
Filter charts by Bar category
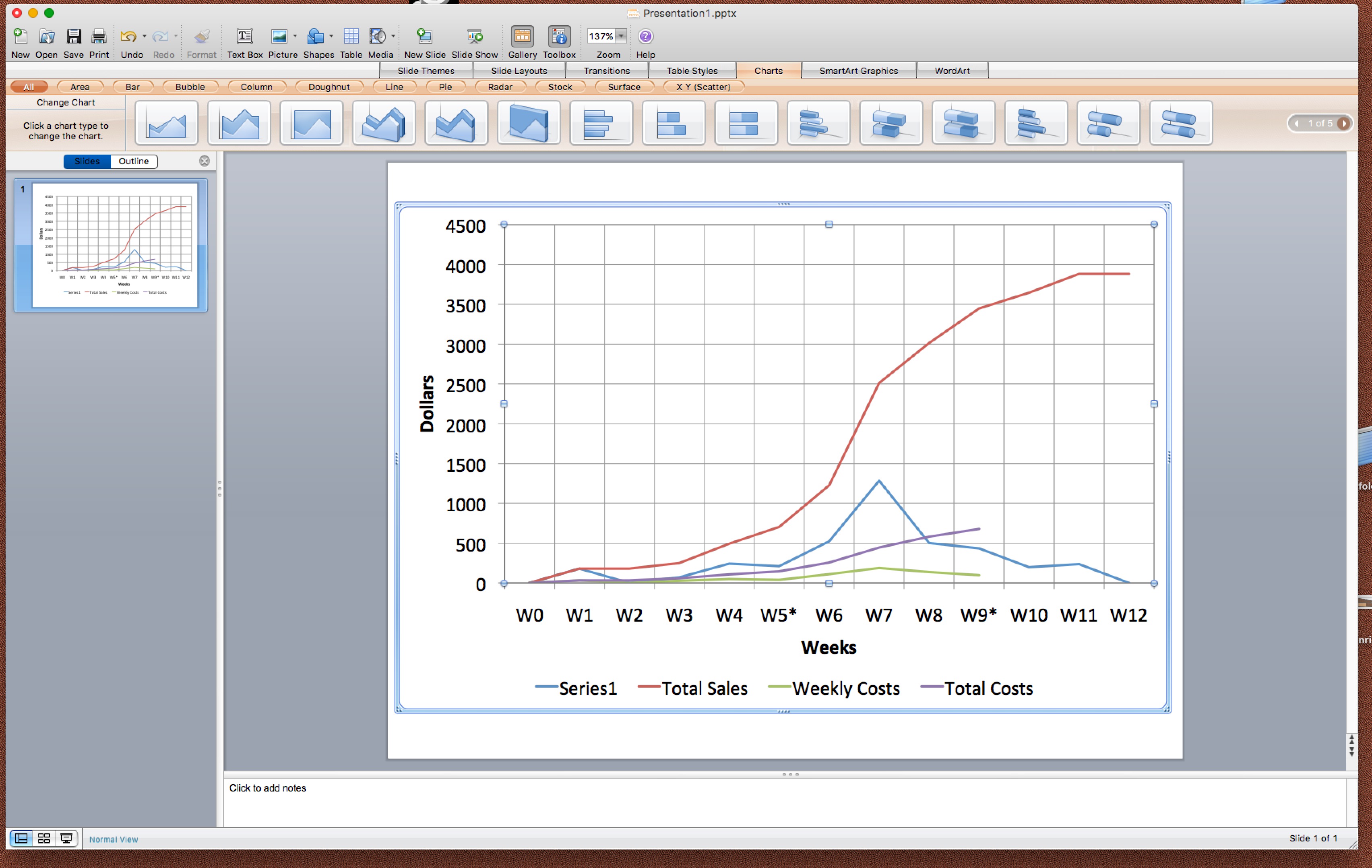(x=133, y=87)
